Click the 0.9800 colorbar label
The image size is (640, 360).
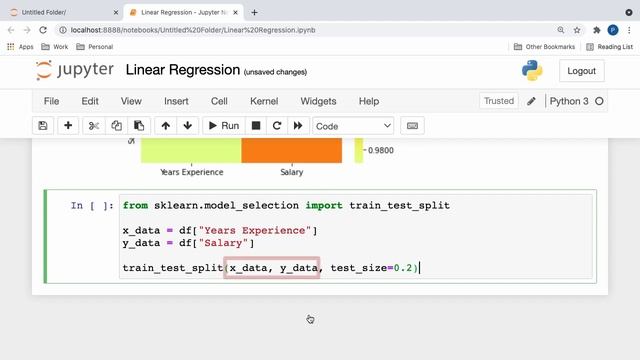[x=381, y=151]
